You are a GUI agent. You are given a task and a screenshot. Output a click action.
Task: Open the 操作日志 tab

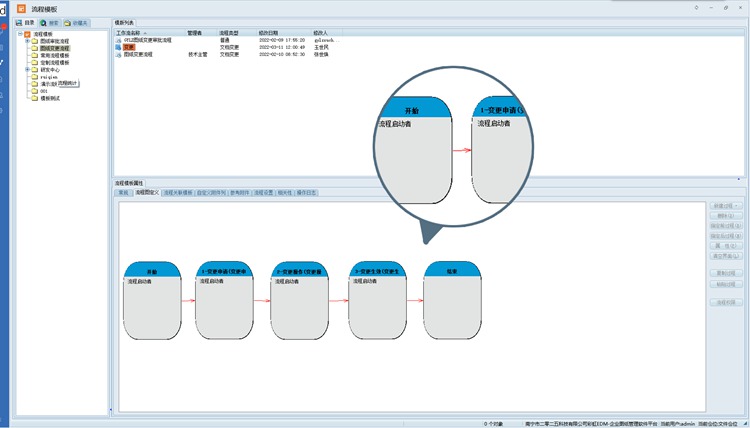307,192
